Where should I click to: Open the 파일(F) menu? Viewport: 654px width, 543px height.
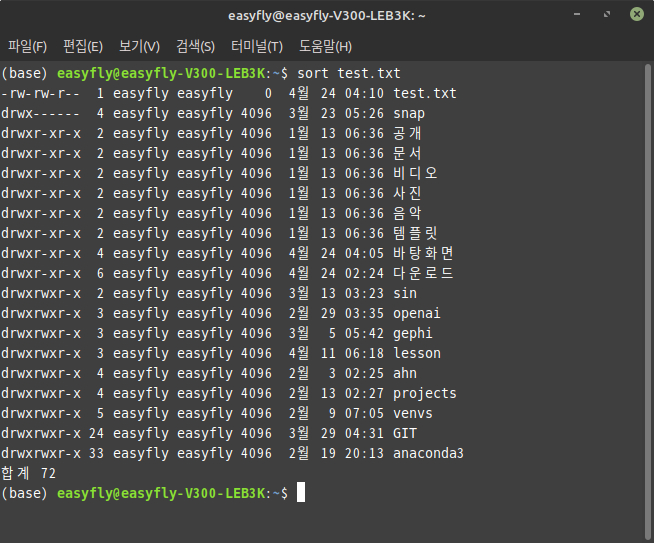click(x=28, y=46)
